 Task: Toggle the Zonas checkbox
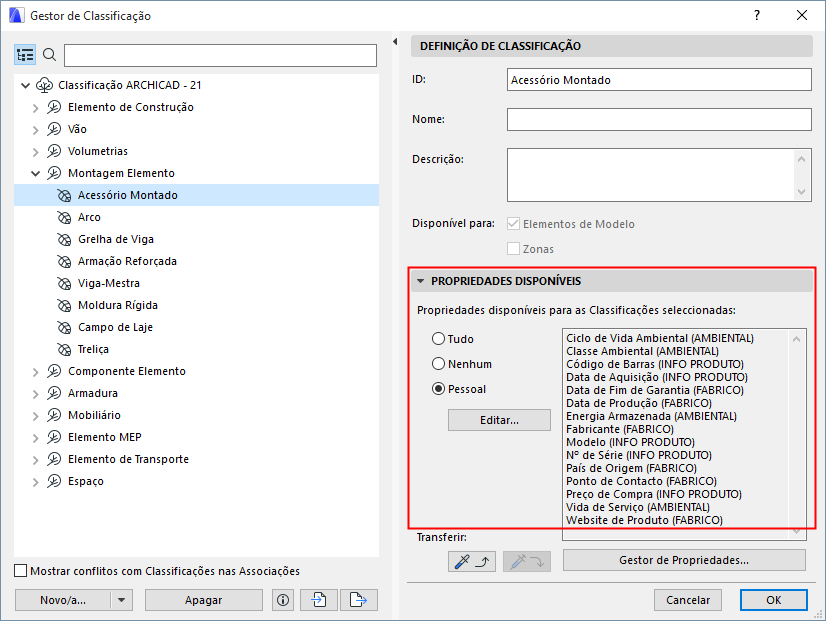pyautogui.click(x=513, y=249)
